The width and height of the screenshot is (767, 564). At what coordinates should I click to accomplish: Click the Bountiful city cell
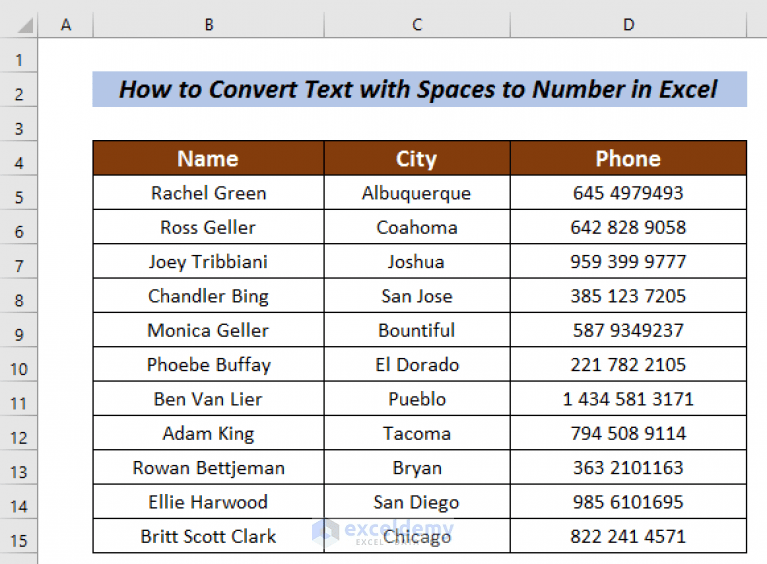pos(417,330)
